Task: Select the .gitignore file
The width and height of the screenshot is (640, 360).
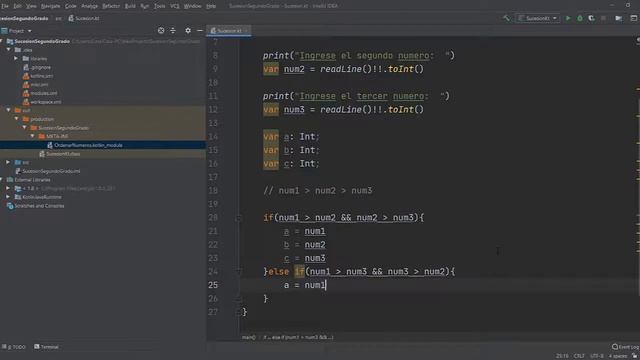Action: [37, 67]
